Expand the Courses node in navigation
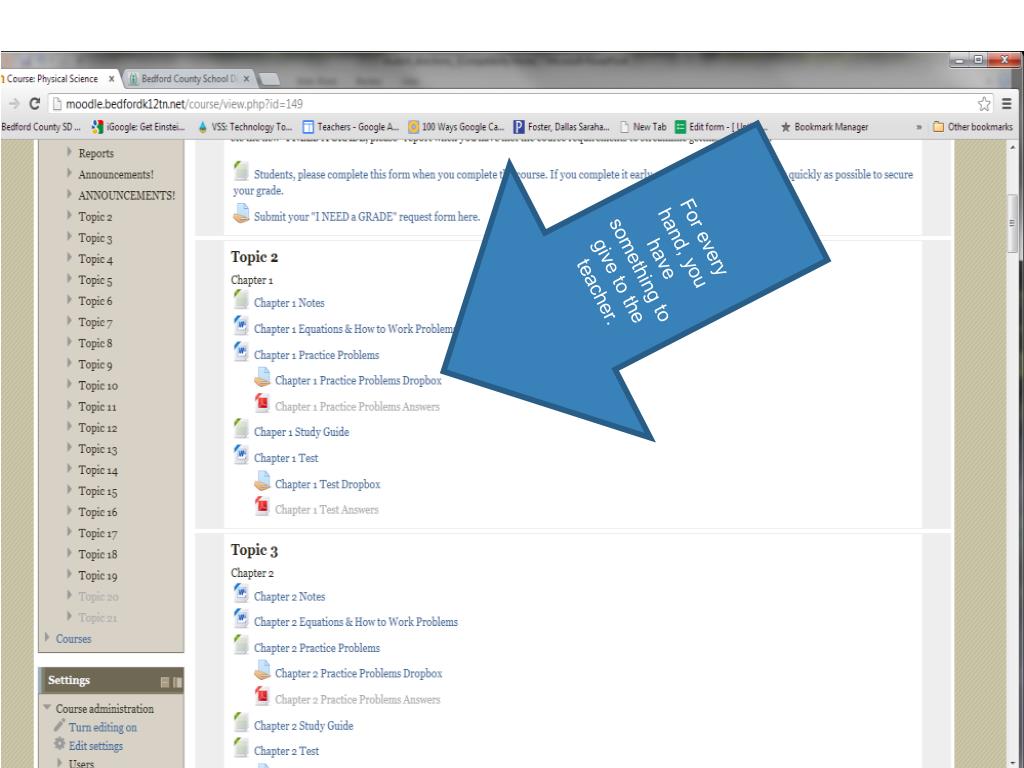The width and height of the screenshot is (1024, 768). pos(47,637)
